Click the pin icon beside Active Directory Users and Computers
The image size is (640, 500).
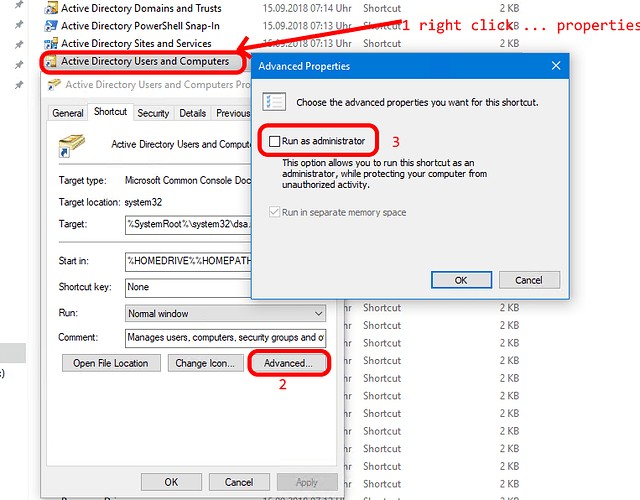click(x=19, y=64)
